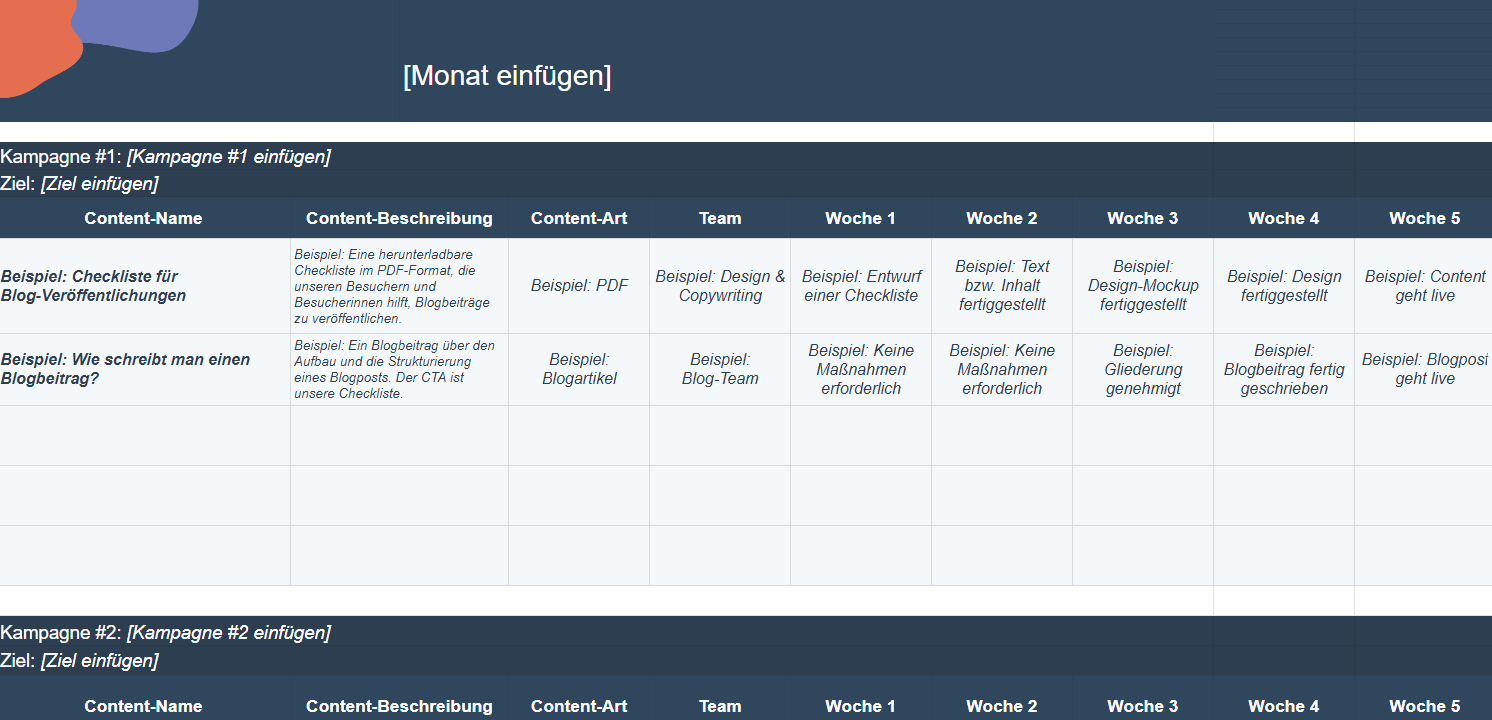Image resolution: width=1492 pixels, height=720 pixels.
Task: Click Content-Name header in Kampagne #1 table
Action: coord(144,218)
